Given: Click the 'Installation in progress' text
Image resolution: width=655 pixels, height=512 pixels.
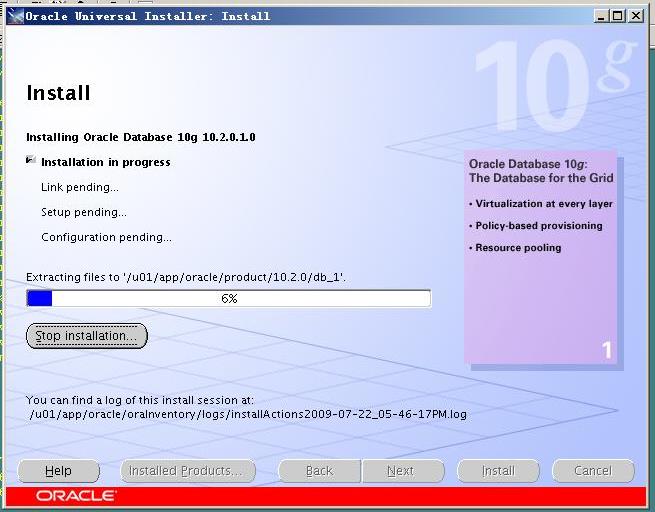Looking at the screenshot, I should click(x=106, y=162).
